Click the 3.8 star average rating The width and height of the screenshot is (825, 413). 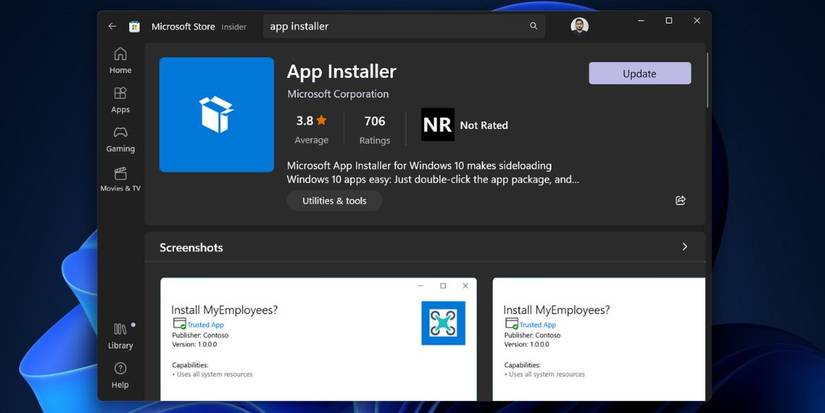click(x=311, y=129)
